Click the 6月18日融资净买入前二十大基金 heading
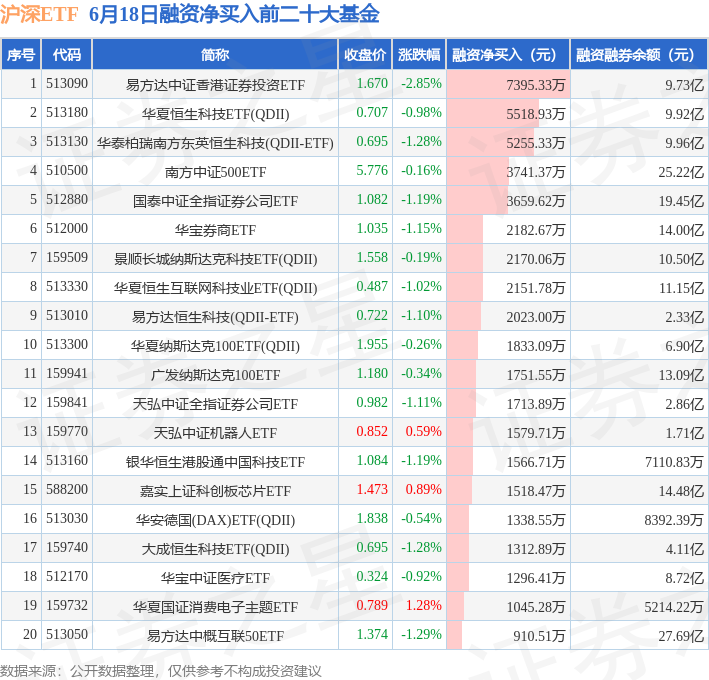The image size is (709, 680). 234,14
